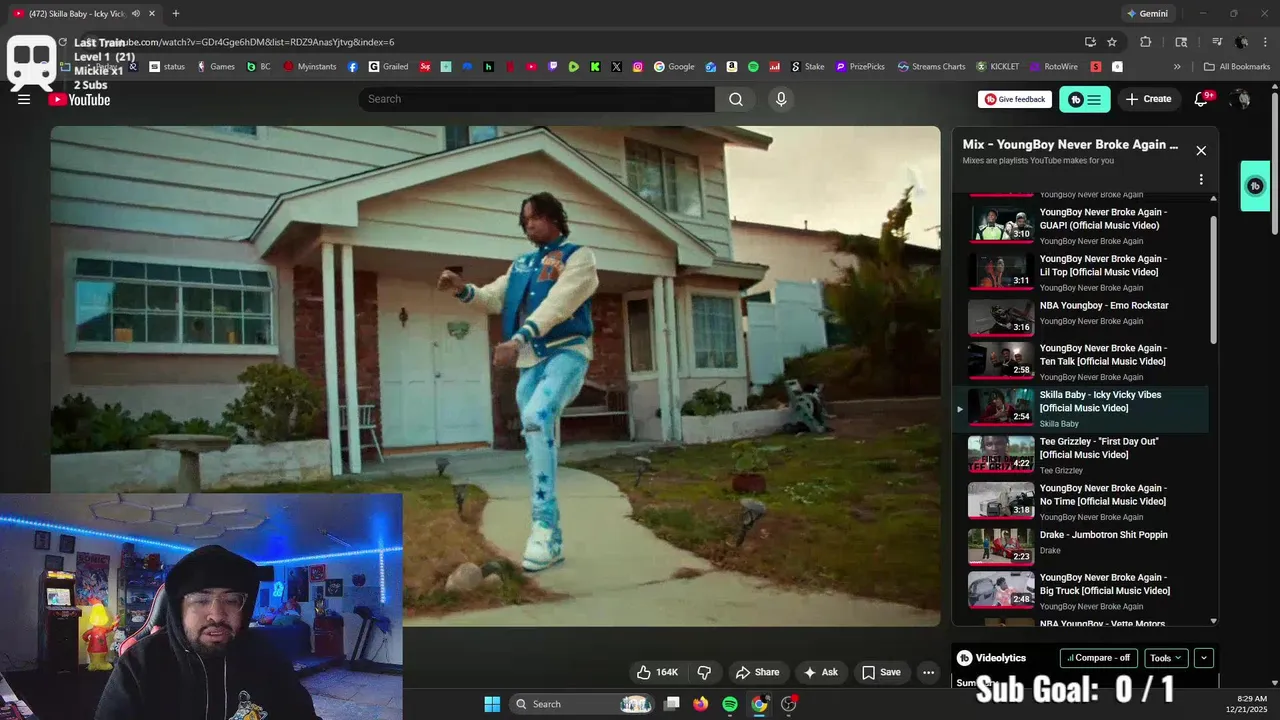Toggle Videolytics Compare off button
Viewport: 1280px width, 720px height.
[x=1098, y=658]
